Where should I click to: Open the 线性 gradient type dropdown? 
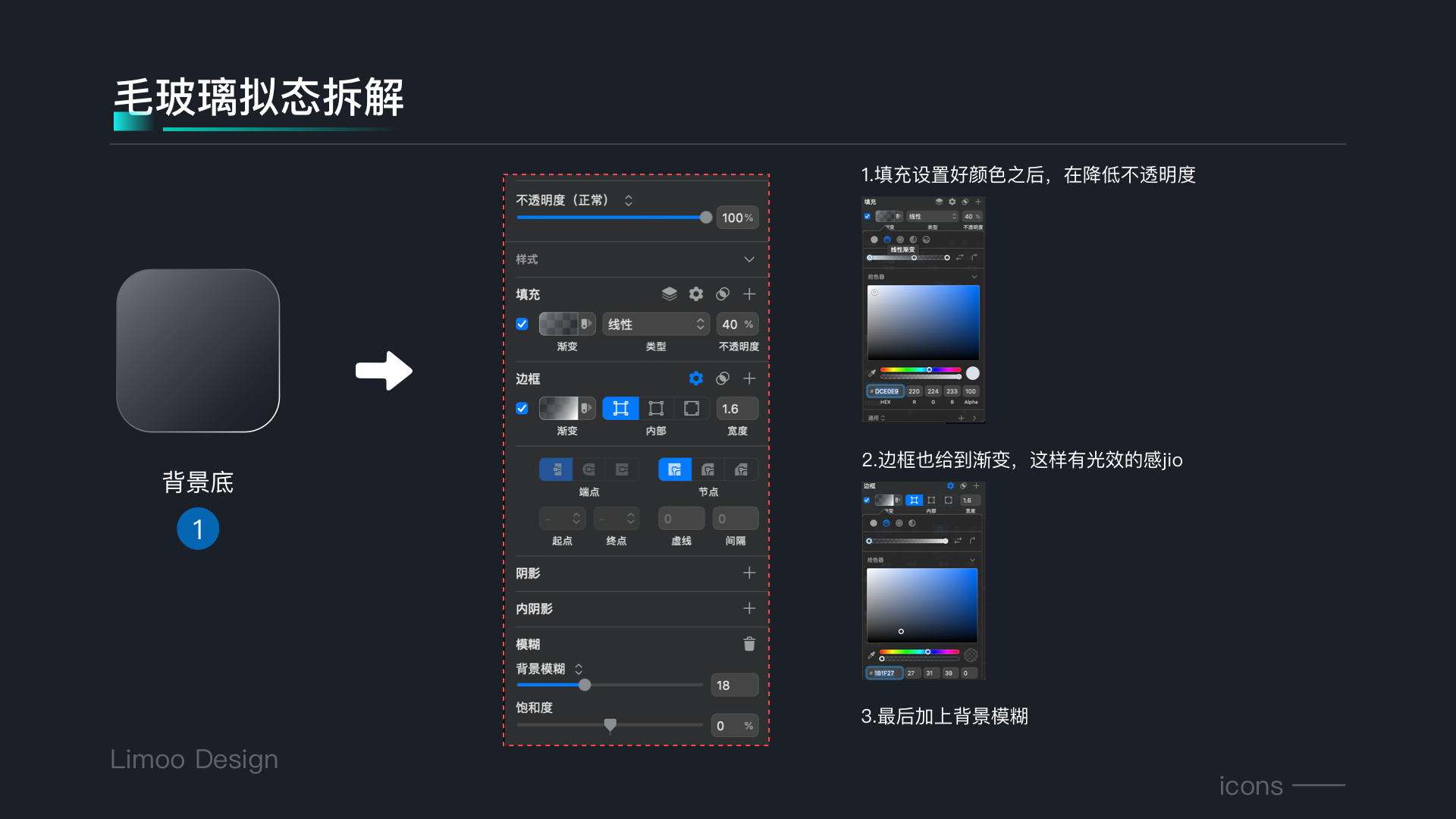(656, 324)
